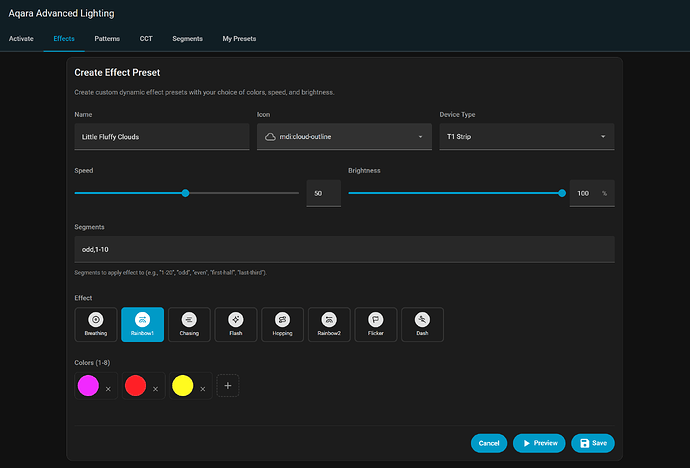The width and height of the screenshot is (690, 468).
Task: Pick the Flash effect tile
Action: point(236,323)
